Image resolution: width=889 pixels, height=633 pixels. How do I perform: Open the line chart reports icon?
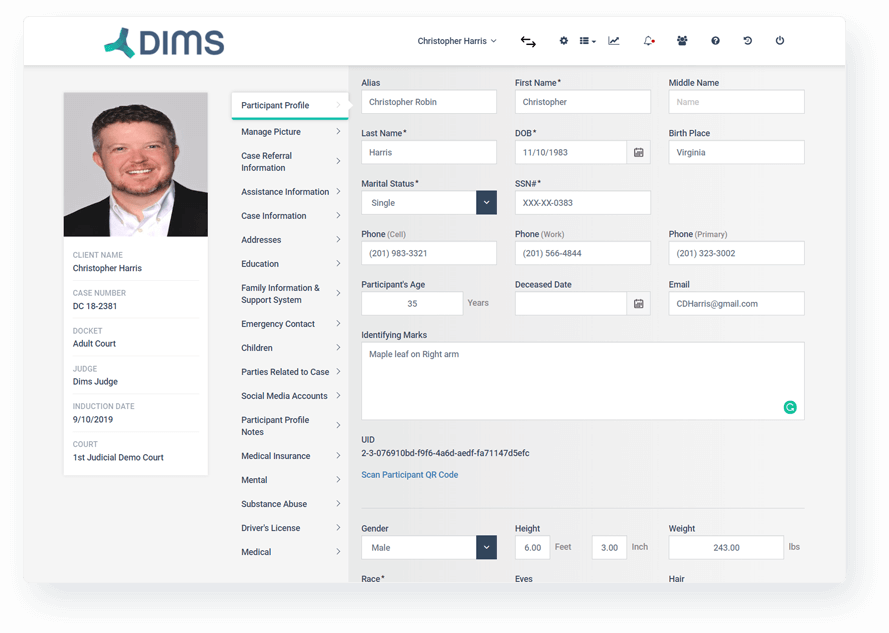pos(613,41)
